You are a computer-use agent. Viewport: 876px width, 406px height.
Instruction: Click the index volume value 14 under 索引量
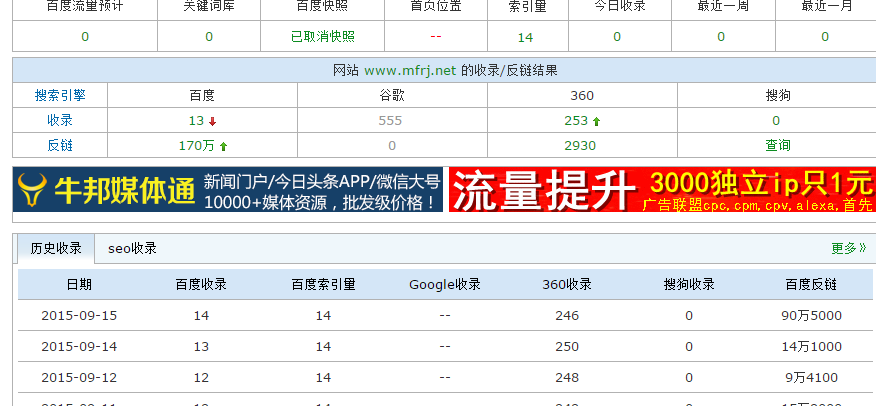525,37
